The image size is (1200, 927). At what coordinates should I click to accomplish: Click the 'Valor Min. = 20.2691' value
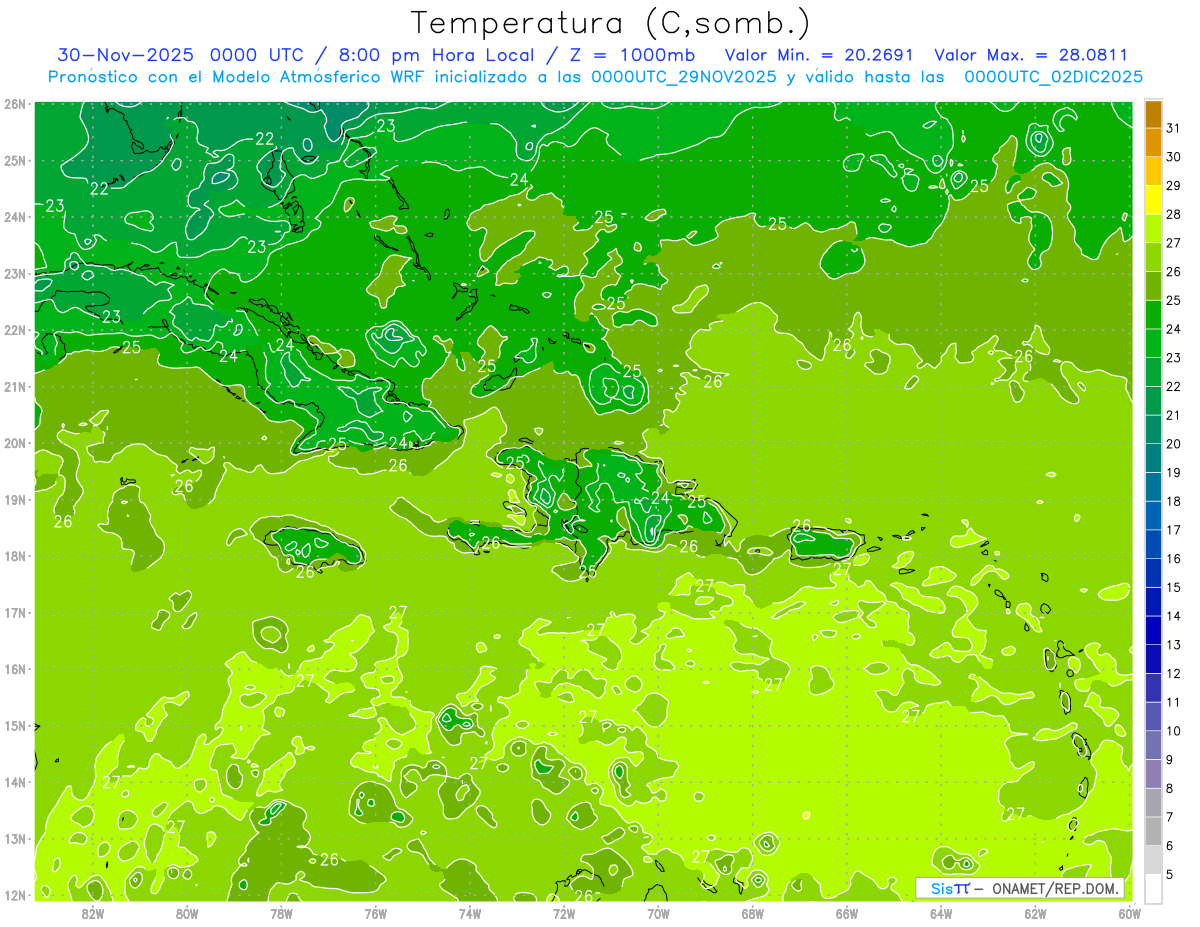(819, 55)
